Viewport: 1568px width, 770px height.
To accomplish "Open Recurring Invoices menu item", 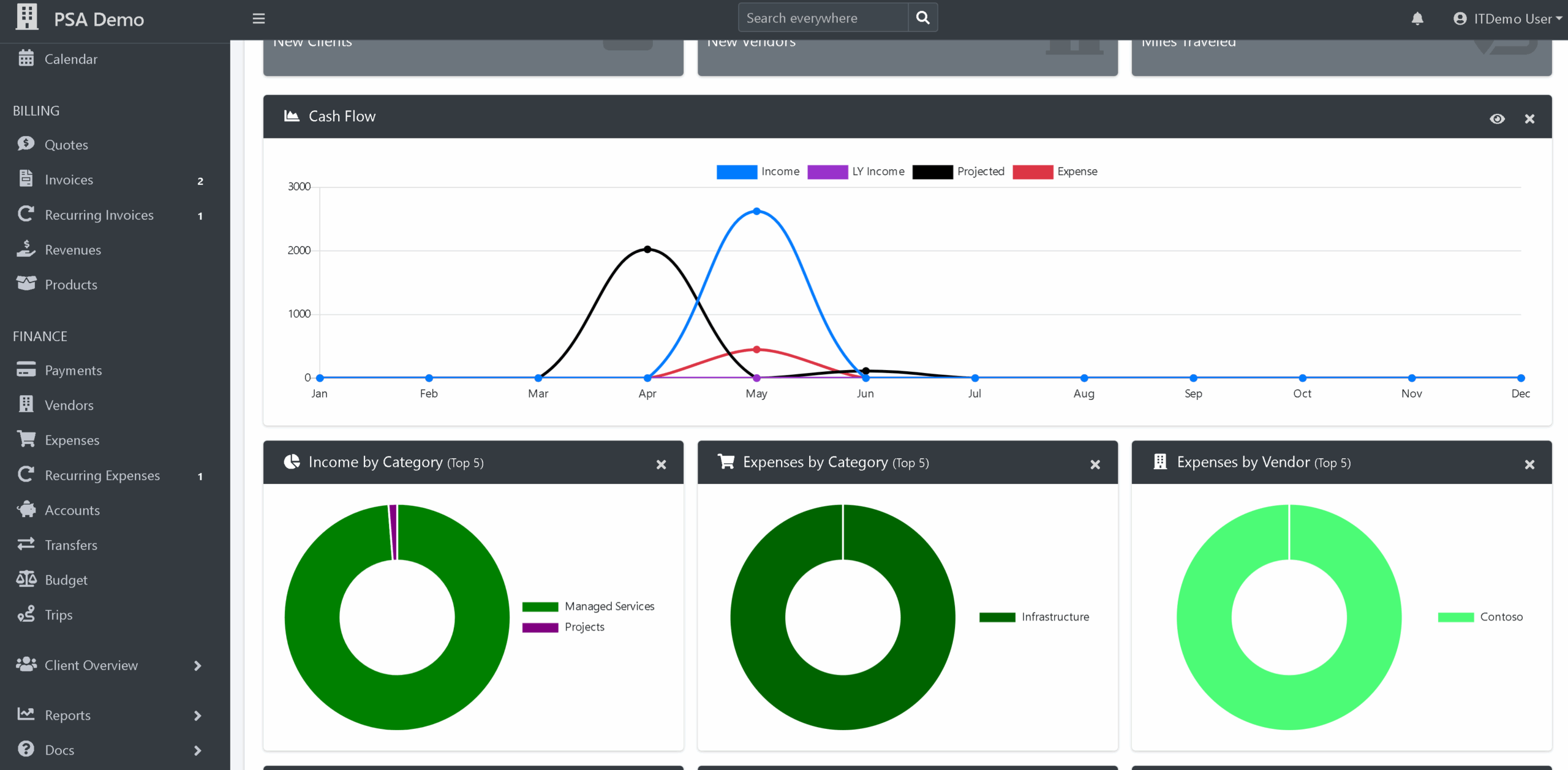I will coord(99,215).
